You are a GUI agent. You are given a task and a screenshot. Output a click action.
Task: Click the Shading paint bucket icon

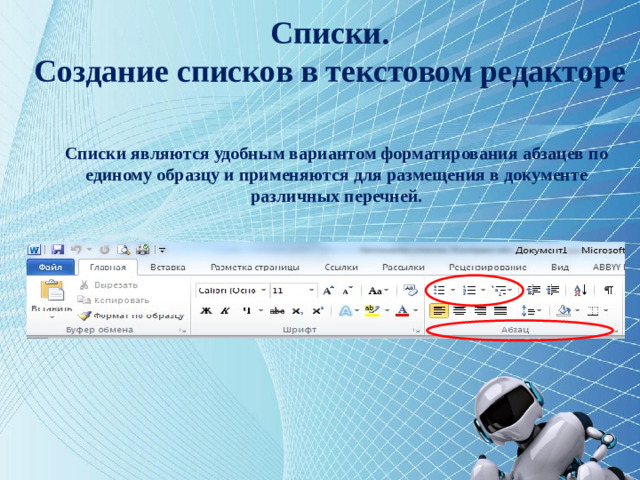point(564,311)
